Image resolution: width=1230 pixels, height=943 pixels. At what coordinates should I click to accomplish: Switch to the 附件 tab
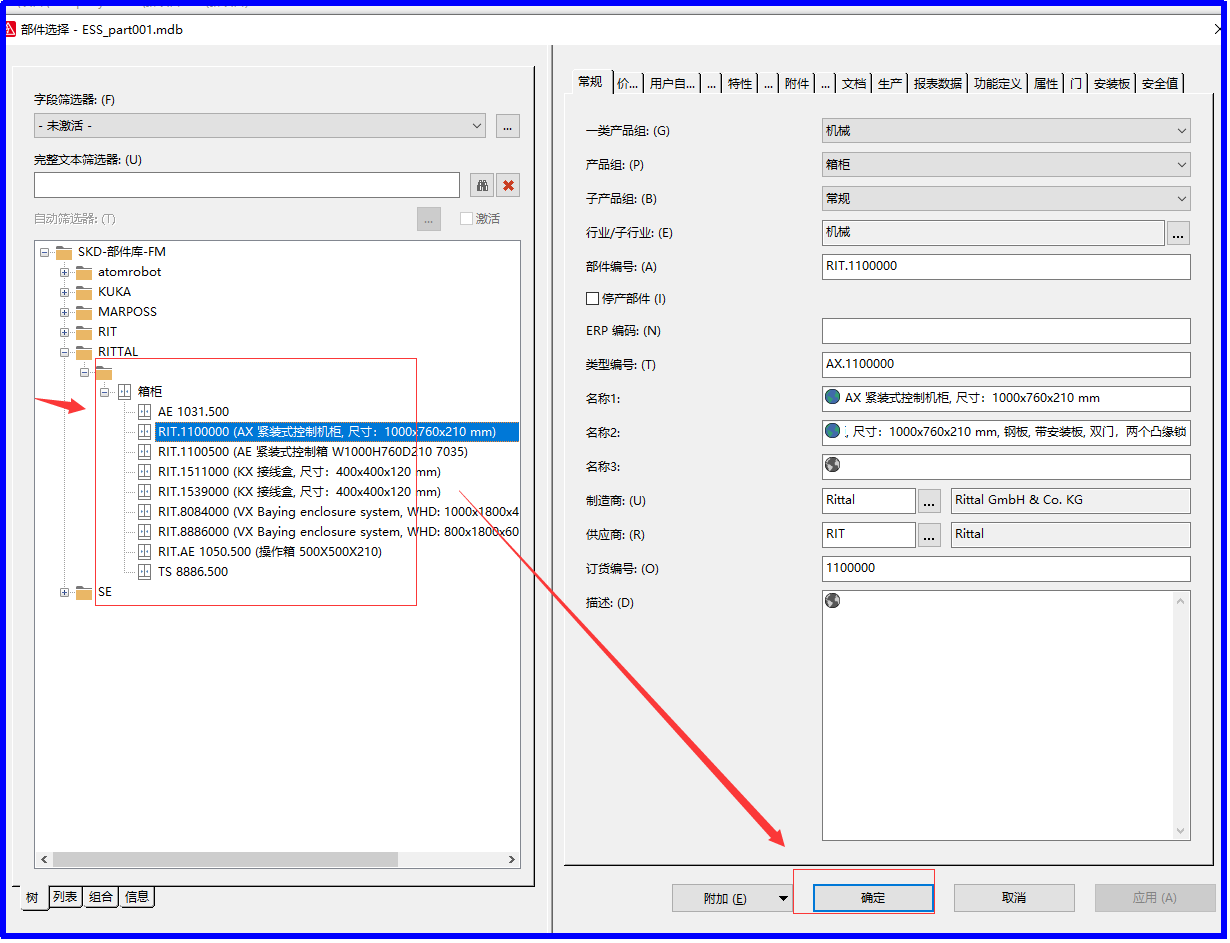[797, 83]
